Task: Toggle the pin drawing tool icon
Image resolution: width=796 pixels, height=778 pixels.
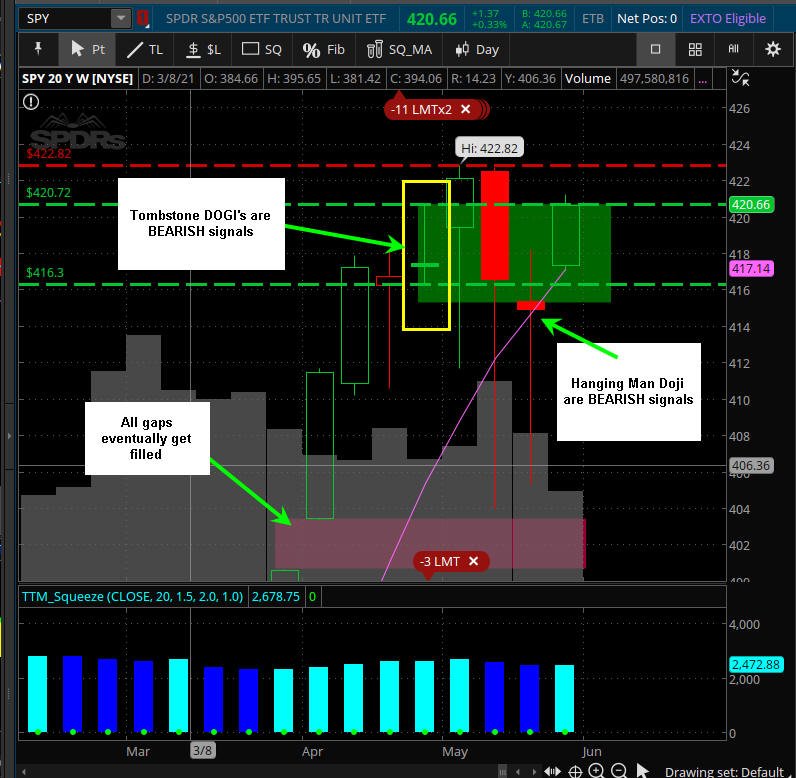Action: [x=38, y=49]
